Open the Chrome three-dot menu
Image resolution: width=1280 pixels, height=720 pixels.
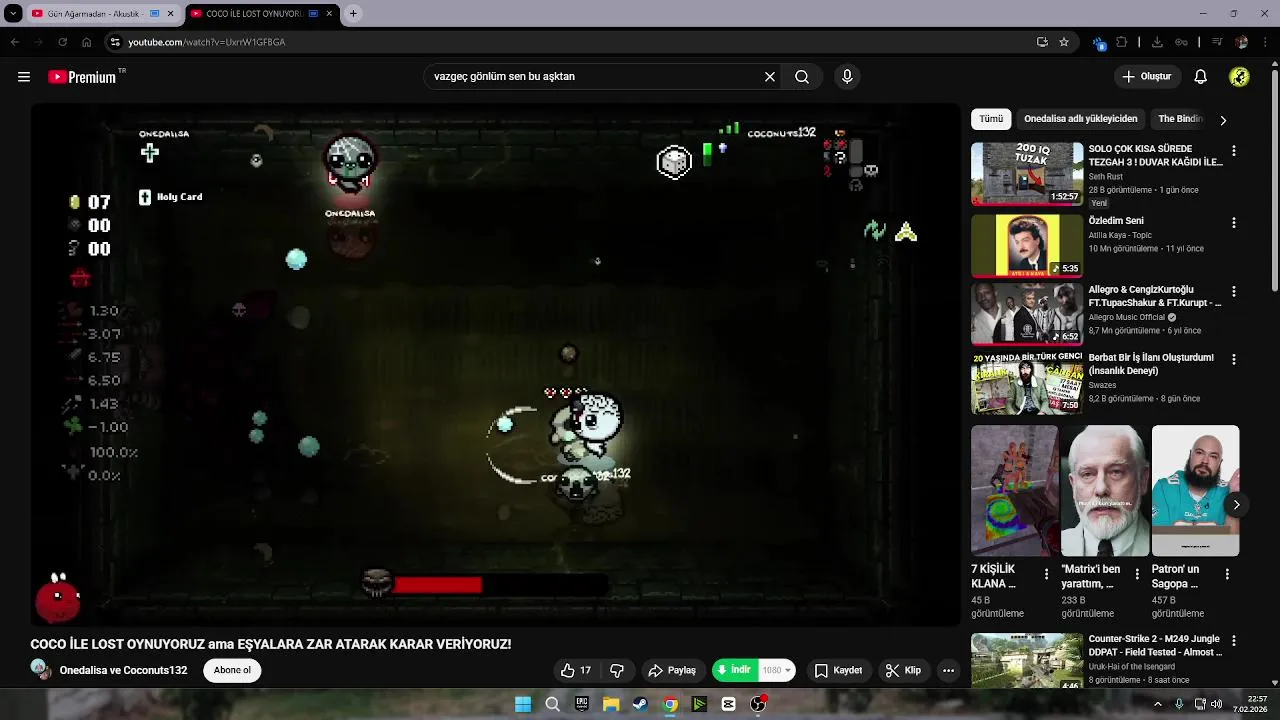[1265, 42]
